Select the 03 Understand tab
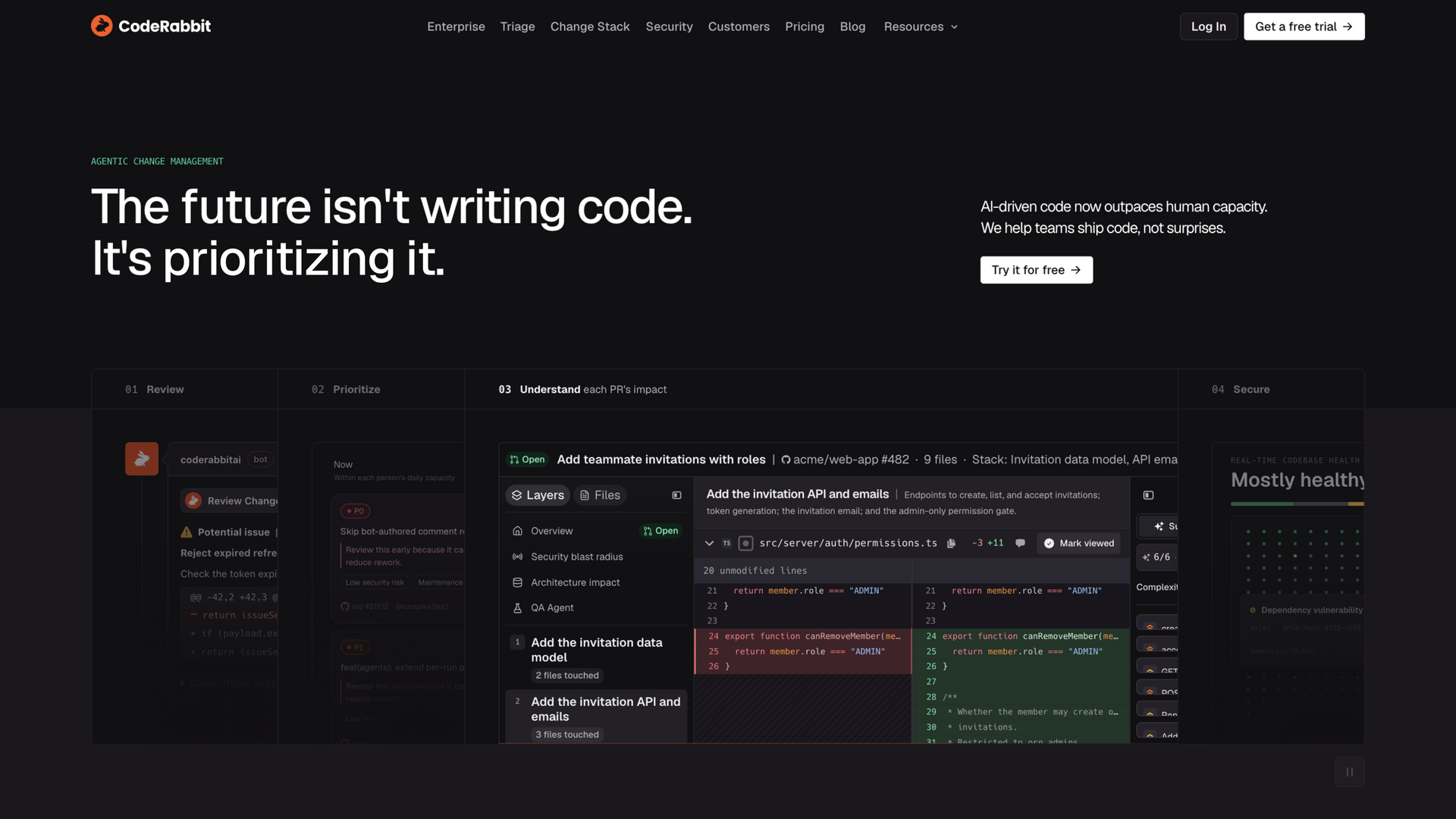The height and width of the screenshot is (819, 1456). click(821, 389)
